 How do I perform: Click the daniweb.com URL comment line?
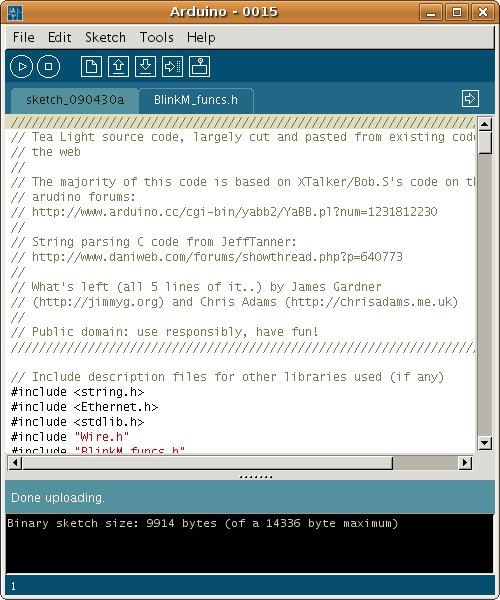[207, 257]
